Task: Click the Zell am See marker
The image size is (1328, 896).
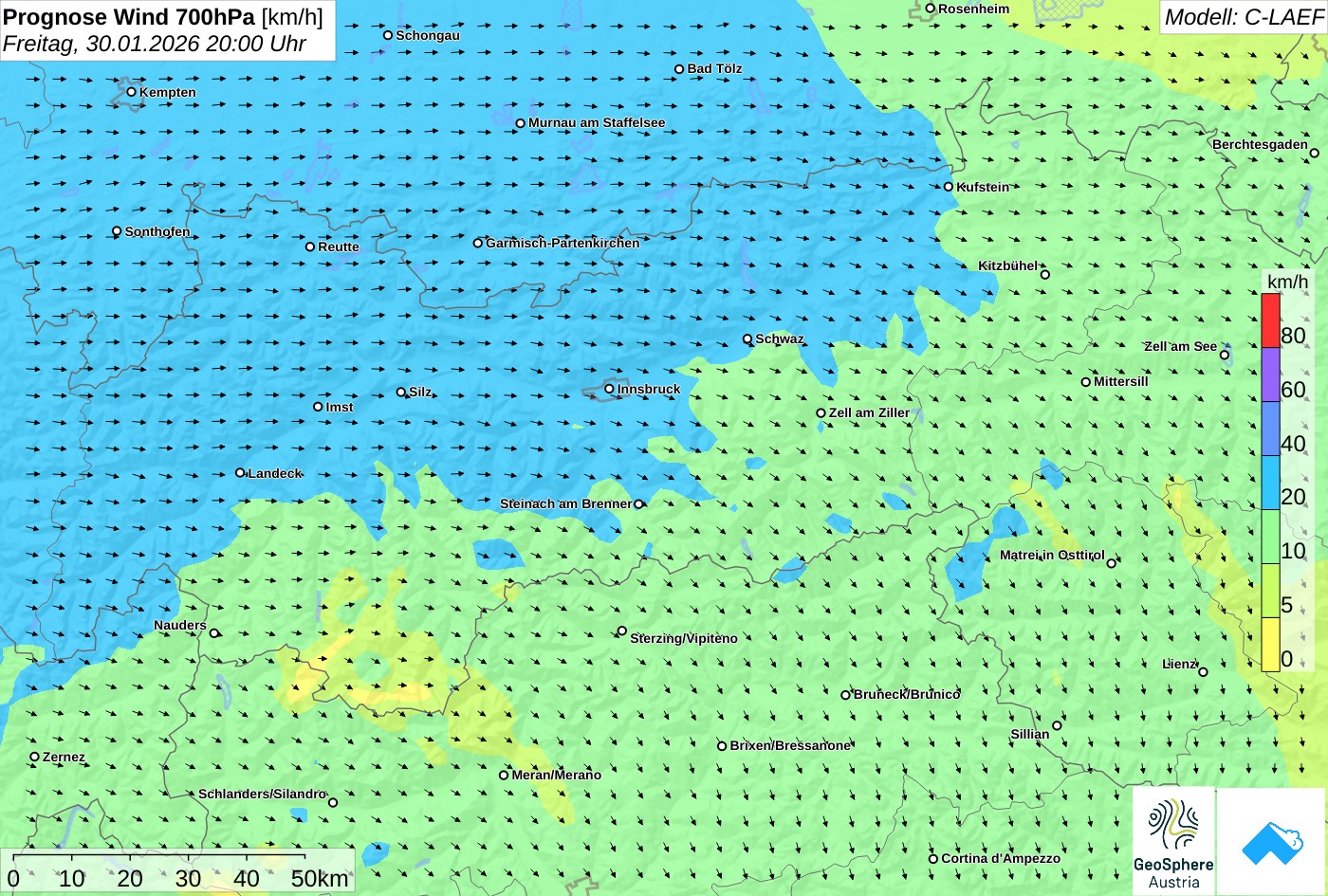Action: (1225, 355)
